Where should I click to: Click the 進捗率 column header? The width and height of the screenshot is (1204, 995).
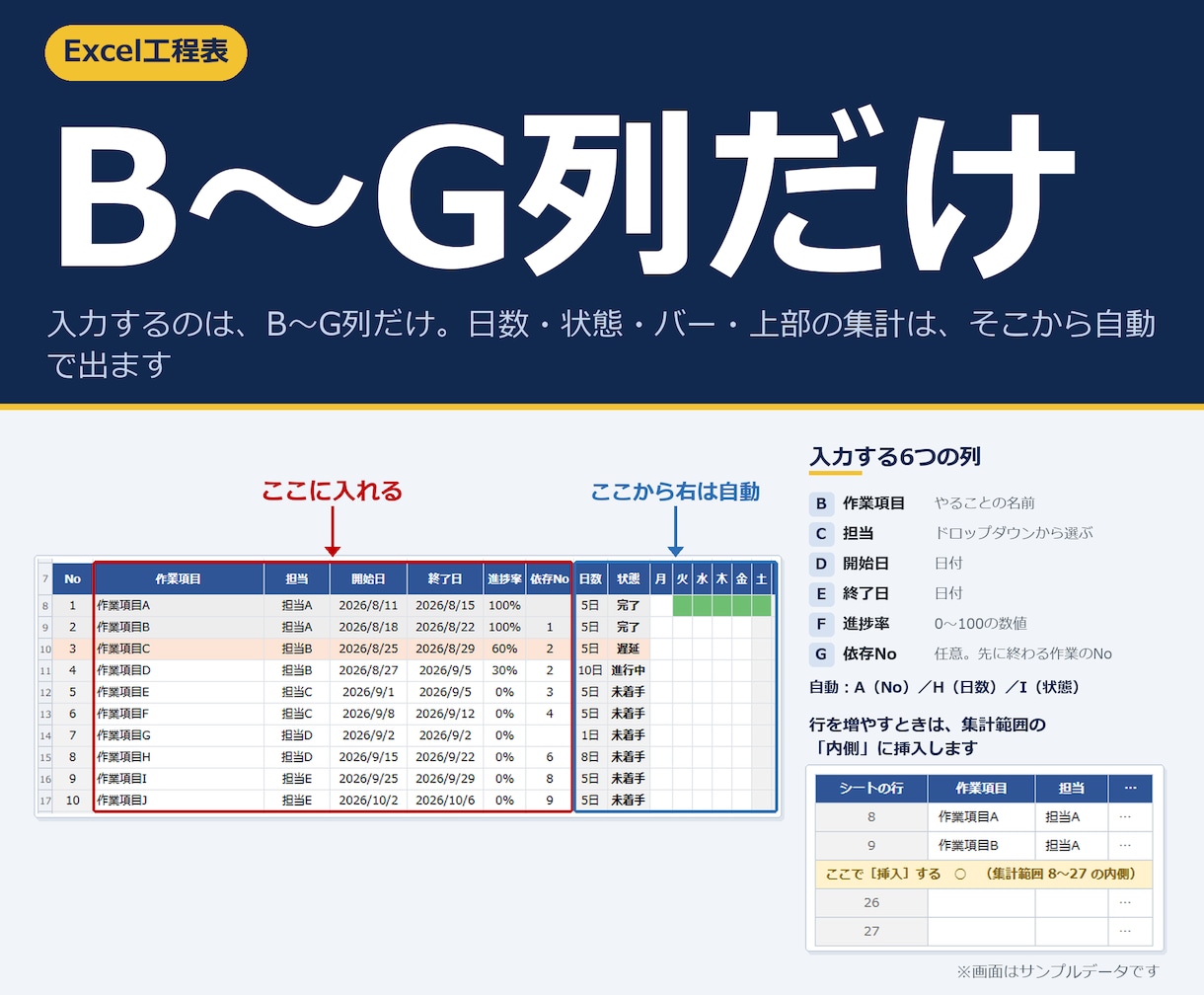click(x=504, y=579)
